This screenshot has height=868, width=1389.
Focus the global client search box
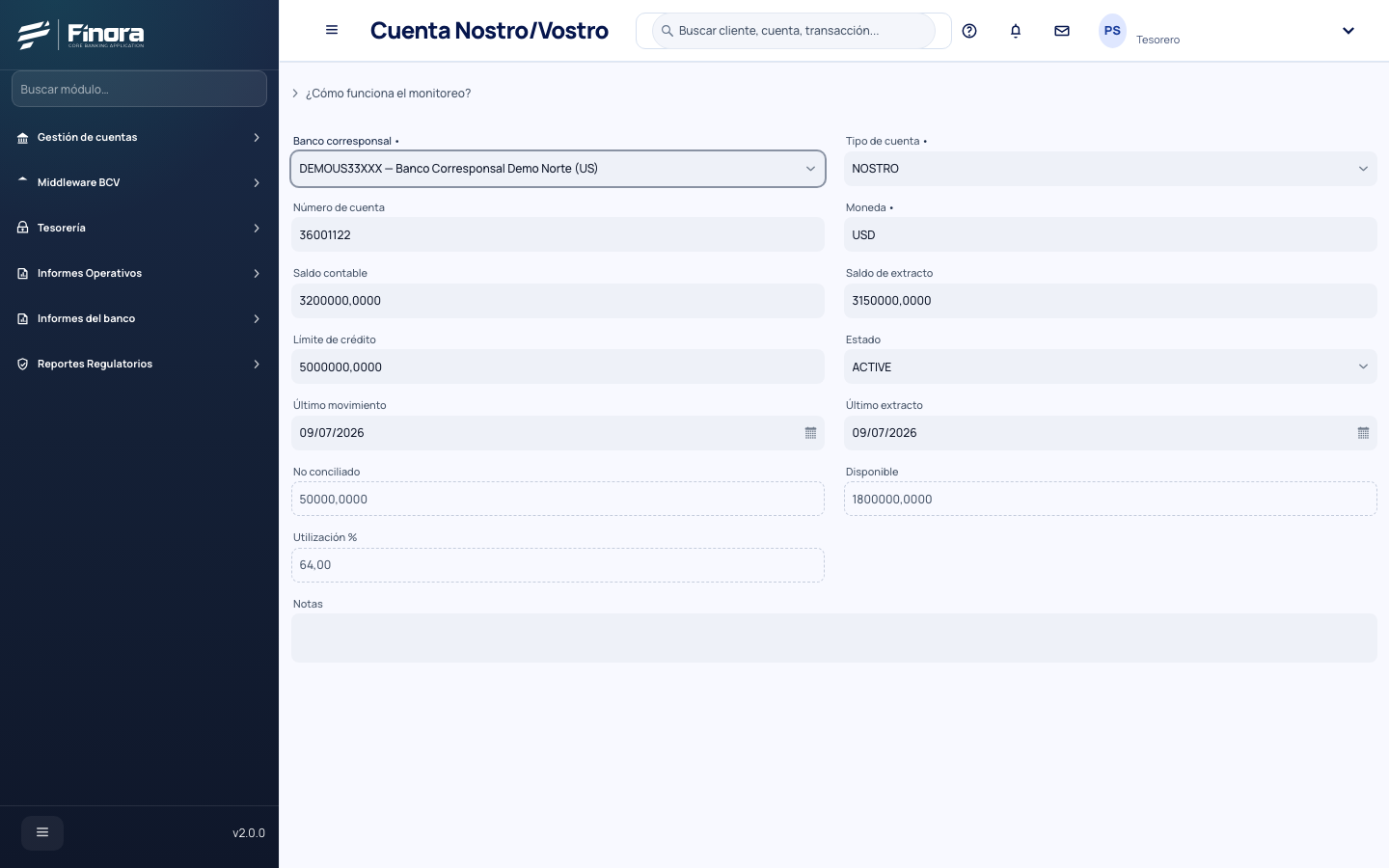[794, 31]
